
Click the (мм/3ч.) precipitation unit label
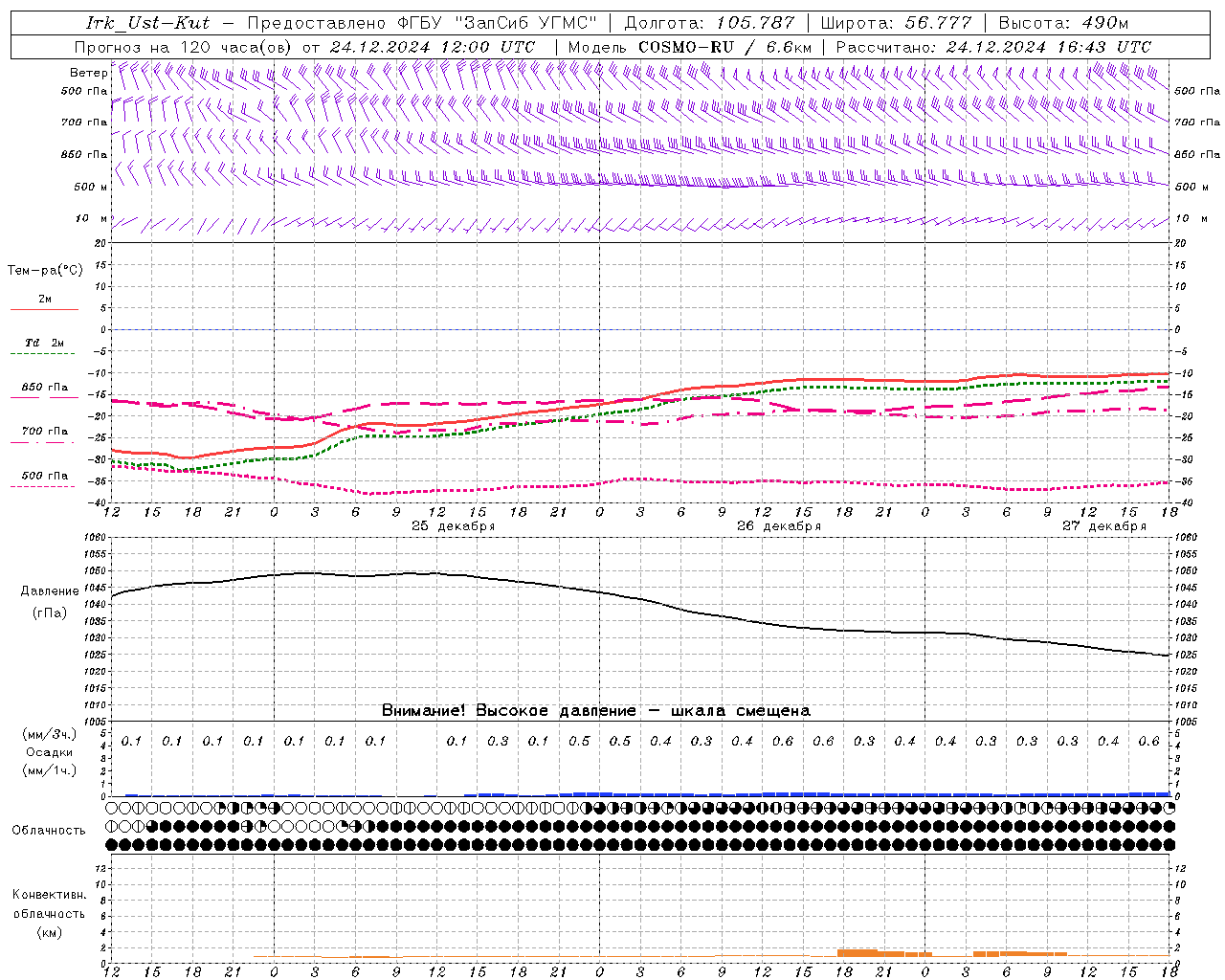click(x=50, y=734)
